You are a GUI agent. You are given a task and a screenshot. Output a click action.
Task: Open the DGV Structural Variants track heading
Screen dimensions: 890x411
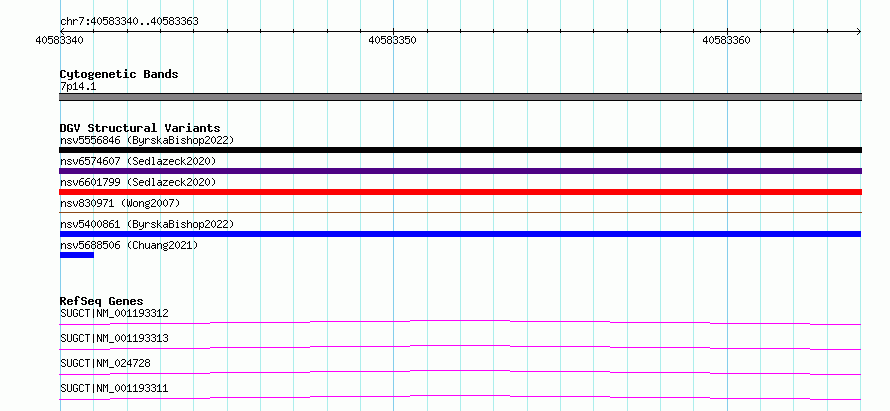click(x=140, y=128)
